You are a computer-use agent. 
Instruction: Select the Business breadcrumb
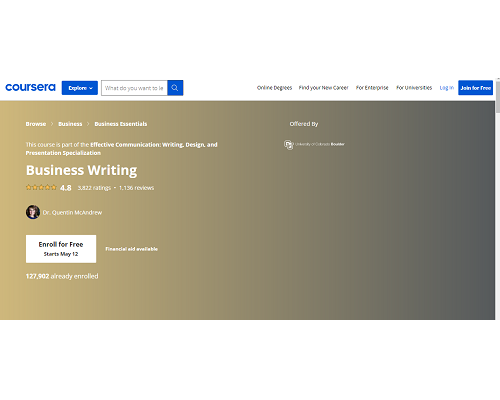[x=70, y=124]
